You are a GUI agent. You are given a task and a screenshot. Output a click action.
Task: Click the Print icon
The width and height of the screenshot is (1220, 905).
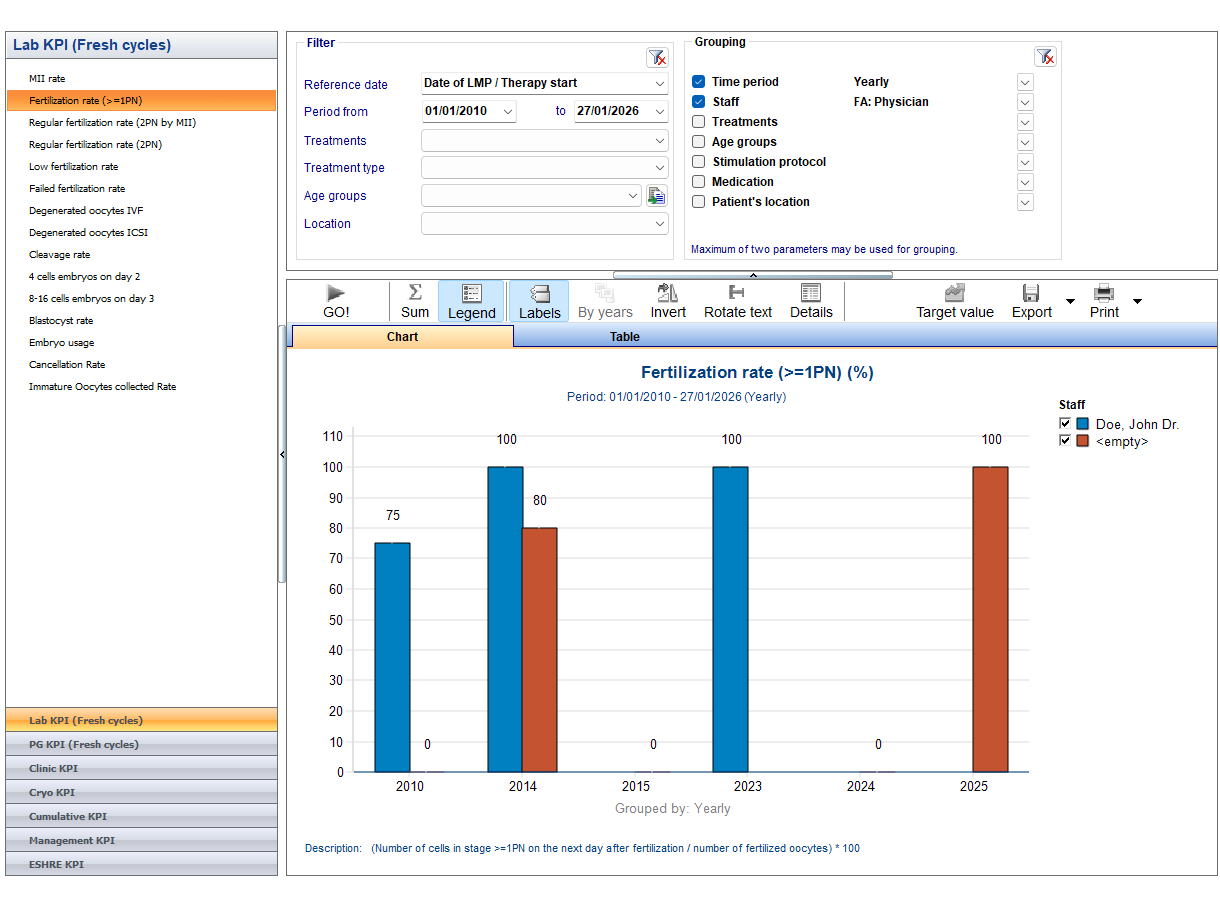tap(1104, 301)
